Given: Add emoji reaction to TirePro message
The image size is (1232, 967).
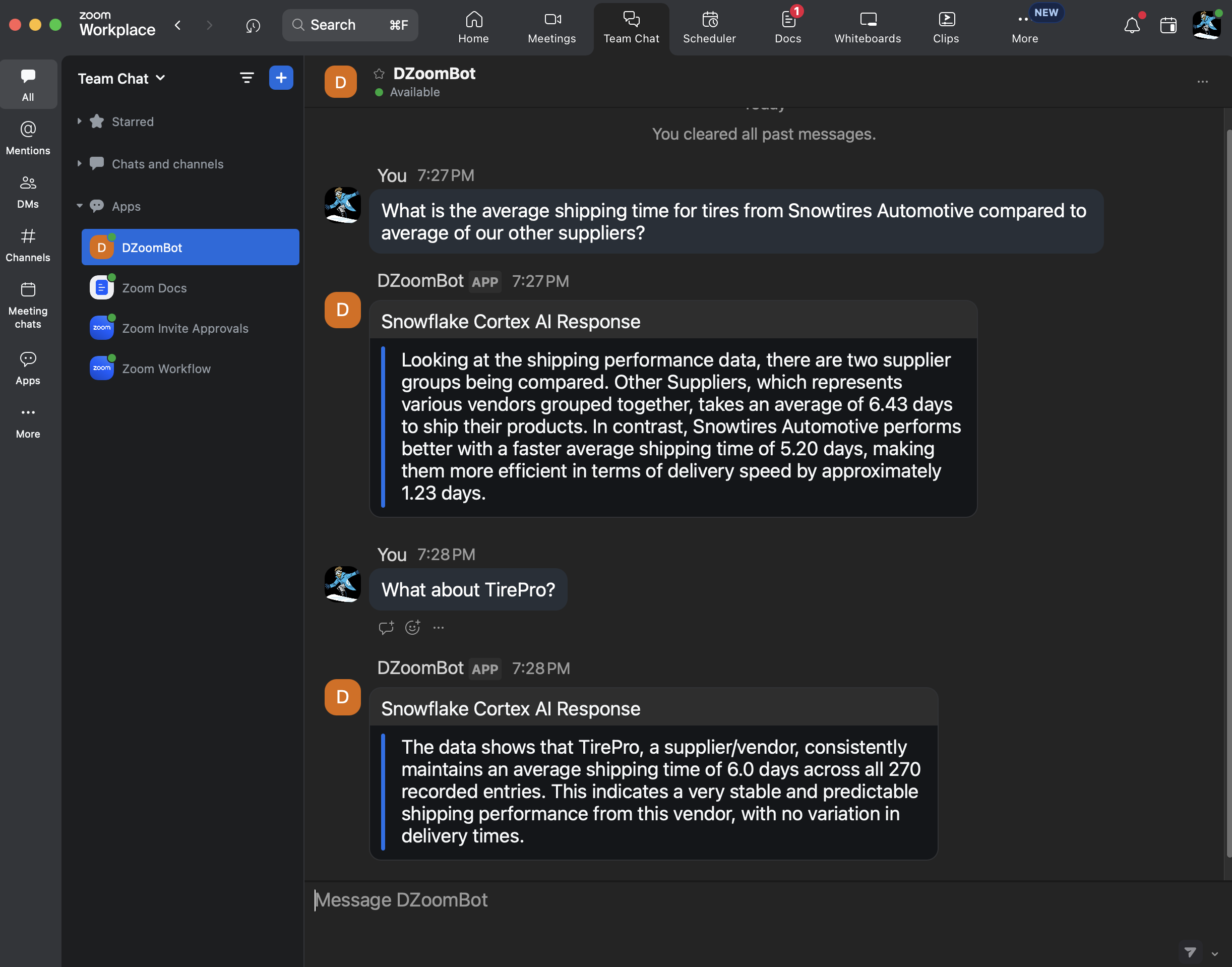Looking at the screenshot, I should tap(412, 627).
